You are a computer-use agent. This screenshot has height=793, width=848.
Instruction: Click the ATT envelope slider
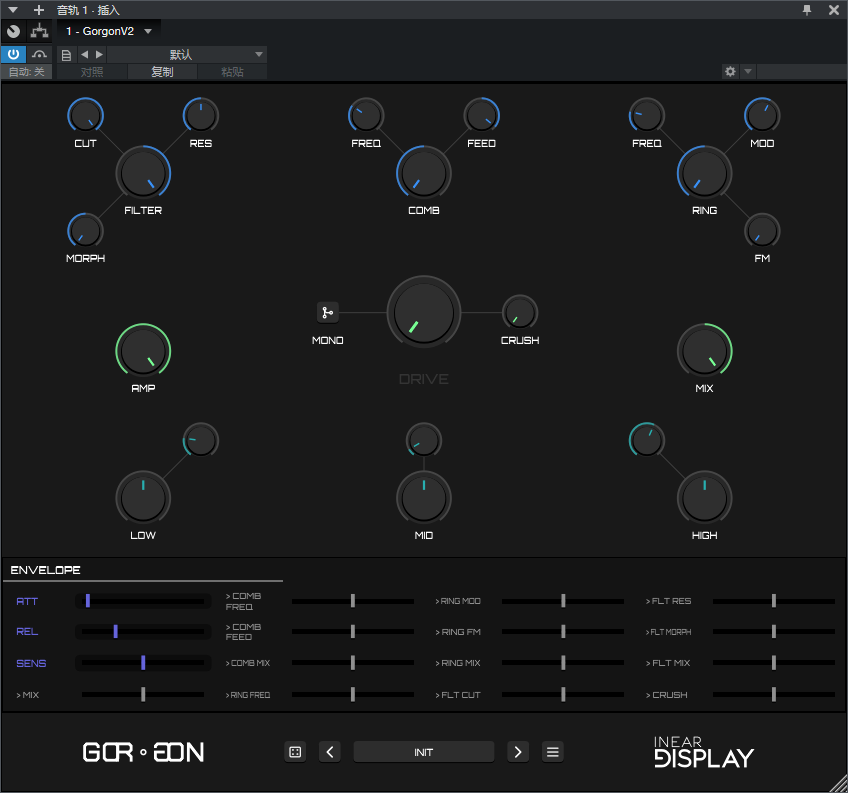143,600
